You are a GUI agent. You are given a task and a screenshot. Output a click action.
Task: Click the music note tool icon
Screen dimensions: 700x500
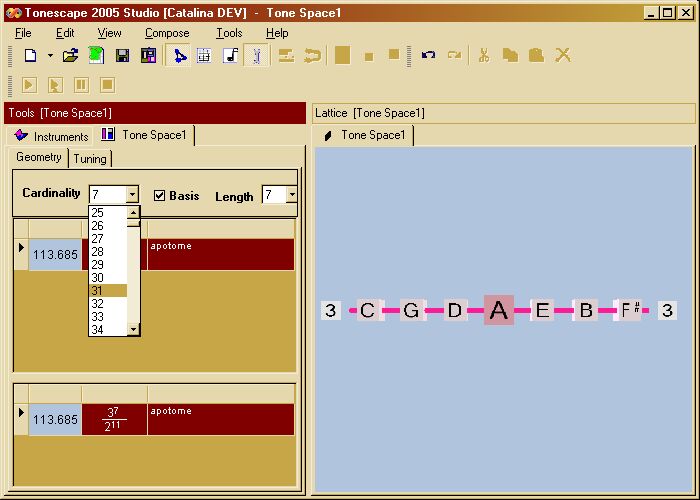tap(231, 55)
